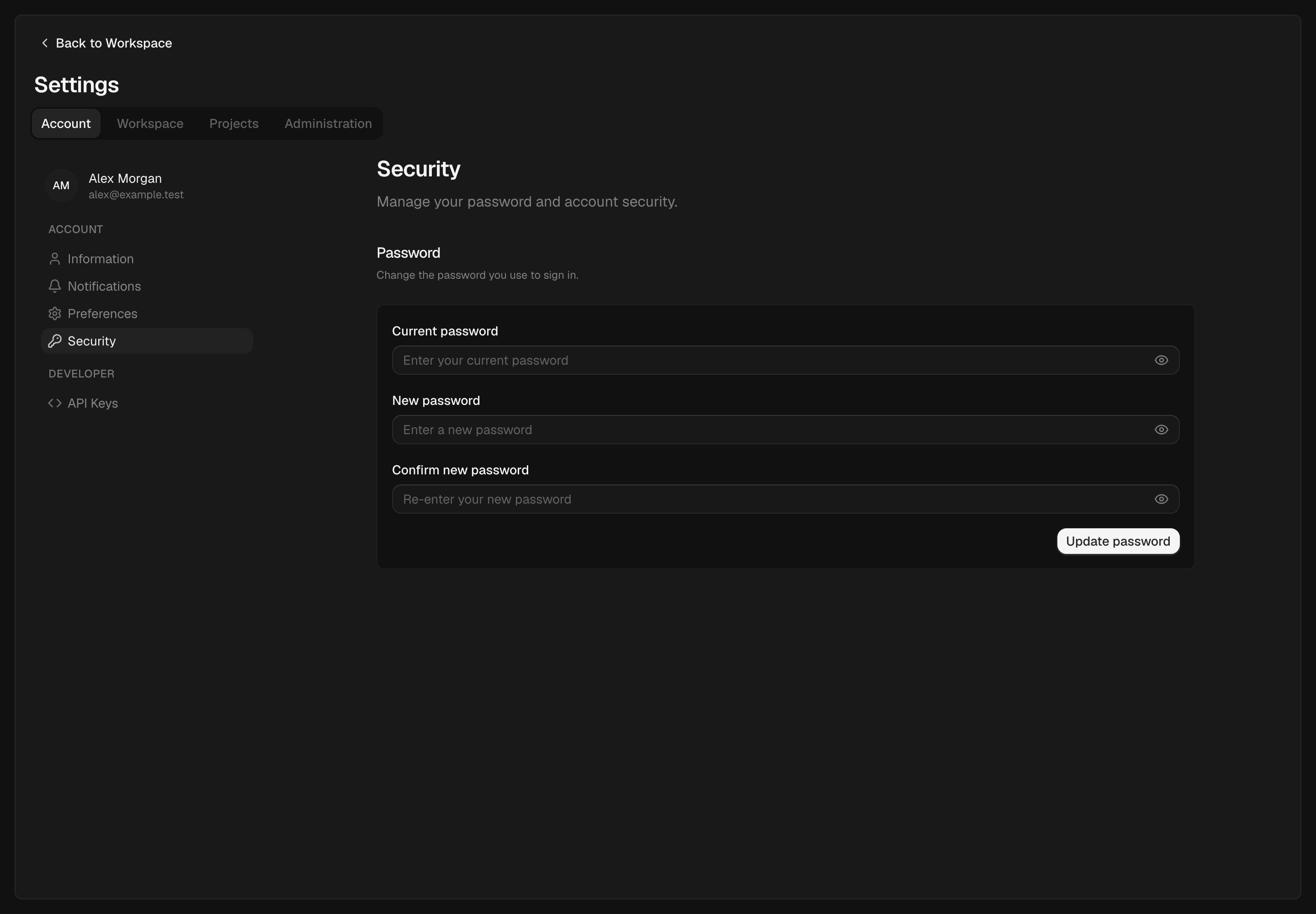Image resolution: width=1316 pixels, height=914 pixels.
Task: Focus the Confirm new password input field
Action: point(785,499)
